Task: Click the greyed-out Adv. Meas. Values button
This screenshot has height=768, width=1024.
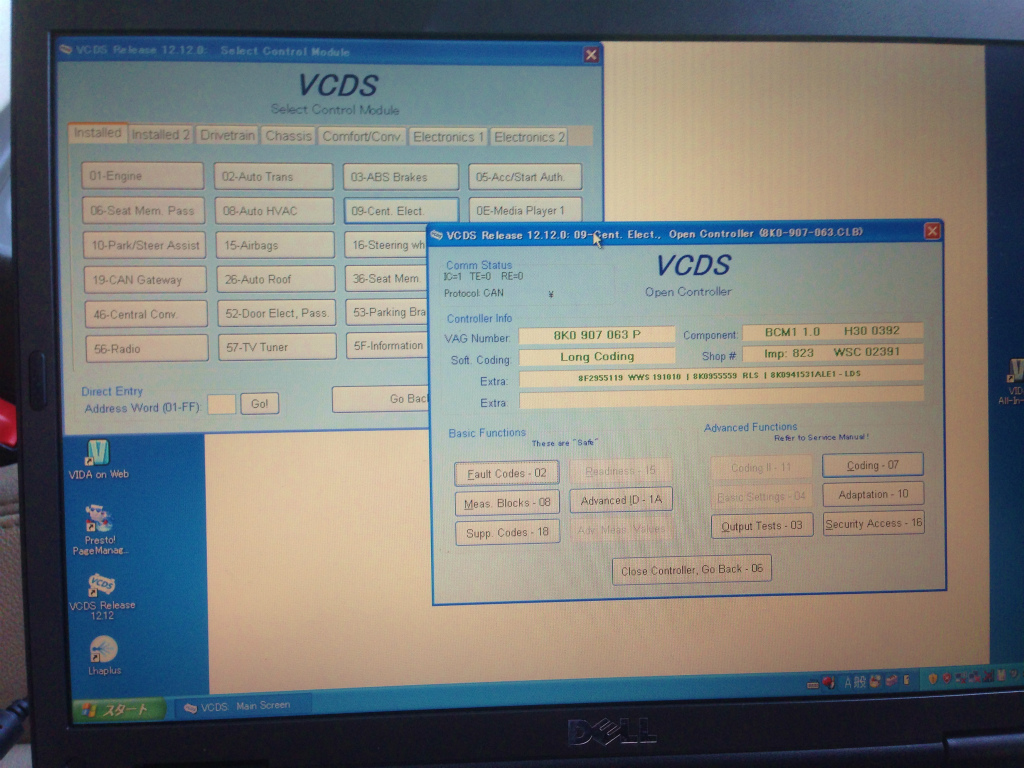Action: coord(622,530)
